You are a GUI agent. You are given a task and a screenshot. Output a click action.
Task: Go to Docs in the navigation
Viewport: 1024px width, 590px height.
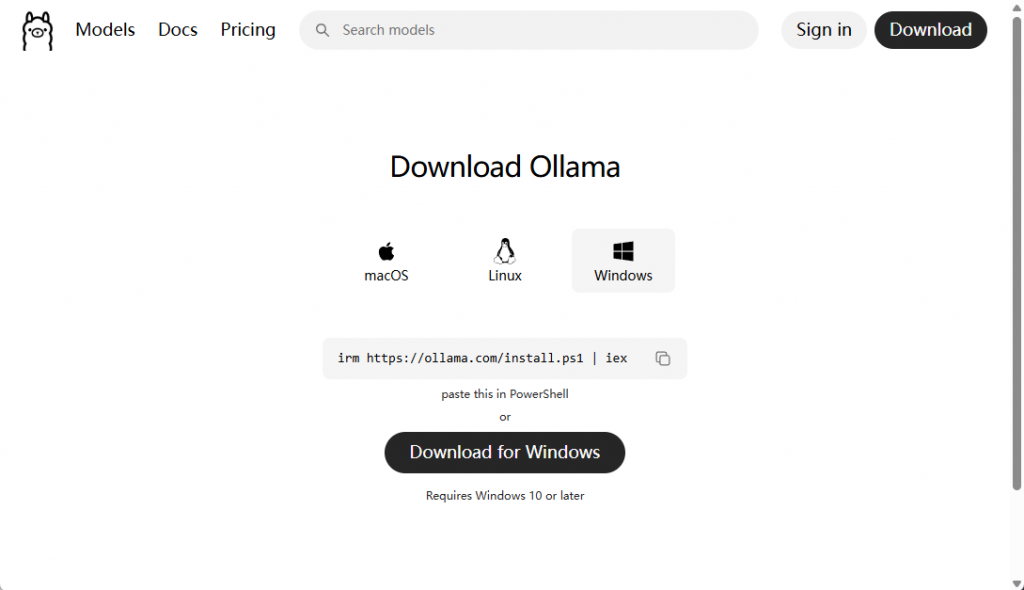[x=178, y=30]
